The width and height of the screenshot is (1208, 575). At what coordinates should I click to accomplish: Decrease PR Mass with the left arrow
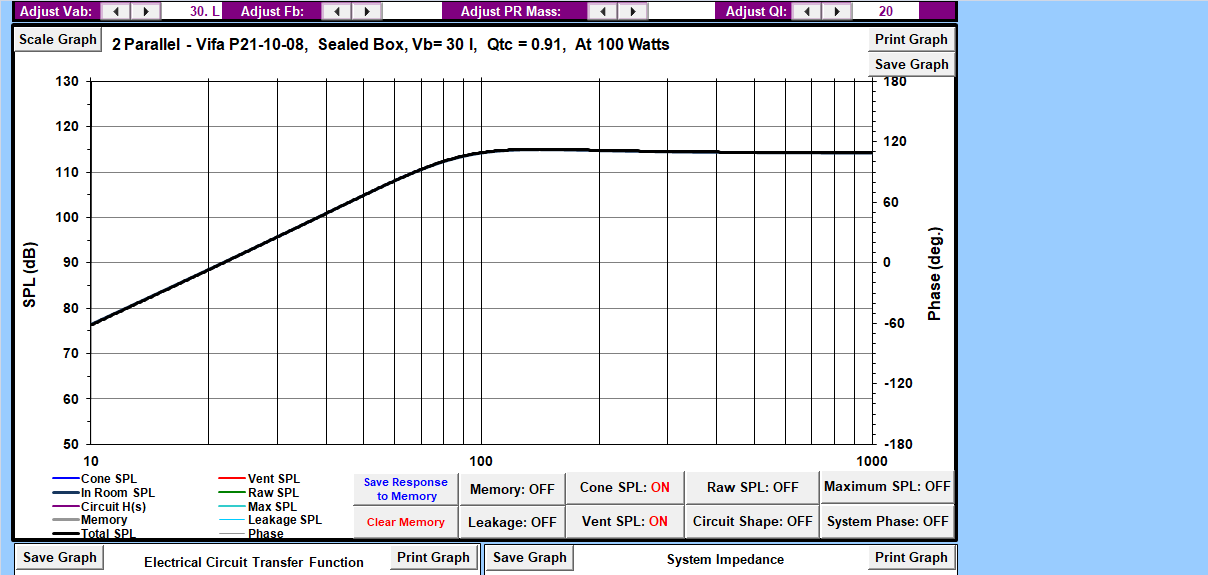tap(602, 11)
